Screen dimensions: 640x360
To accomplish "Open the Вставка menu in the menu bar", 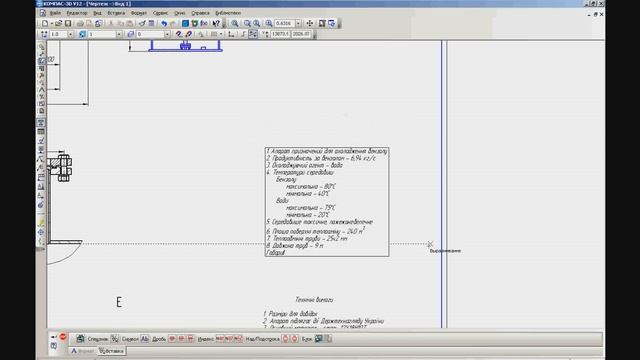I will tap(116, 13).
